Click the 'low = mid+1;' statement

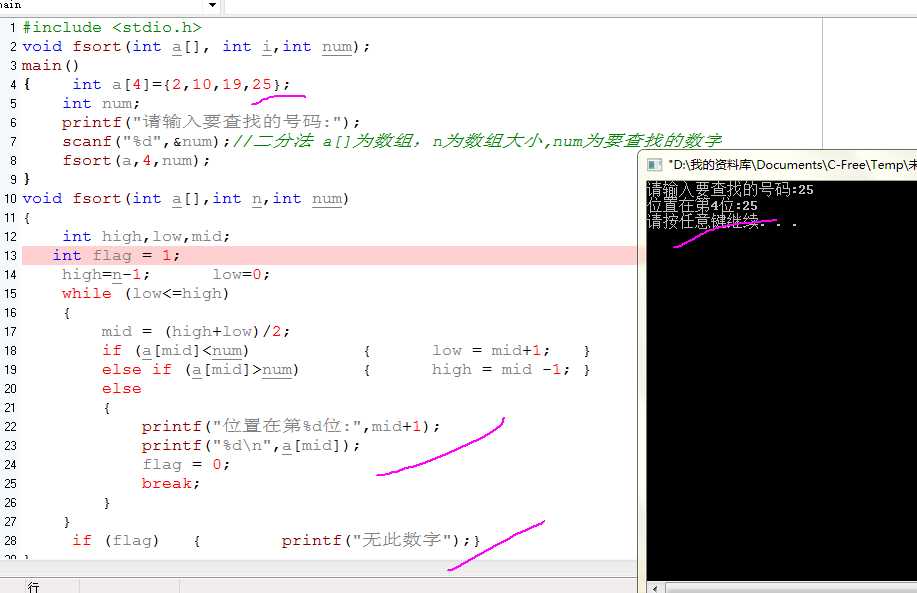point(491,350)
